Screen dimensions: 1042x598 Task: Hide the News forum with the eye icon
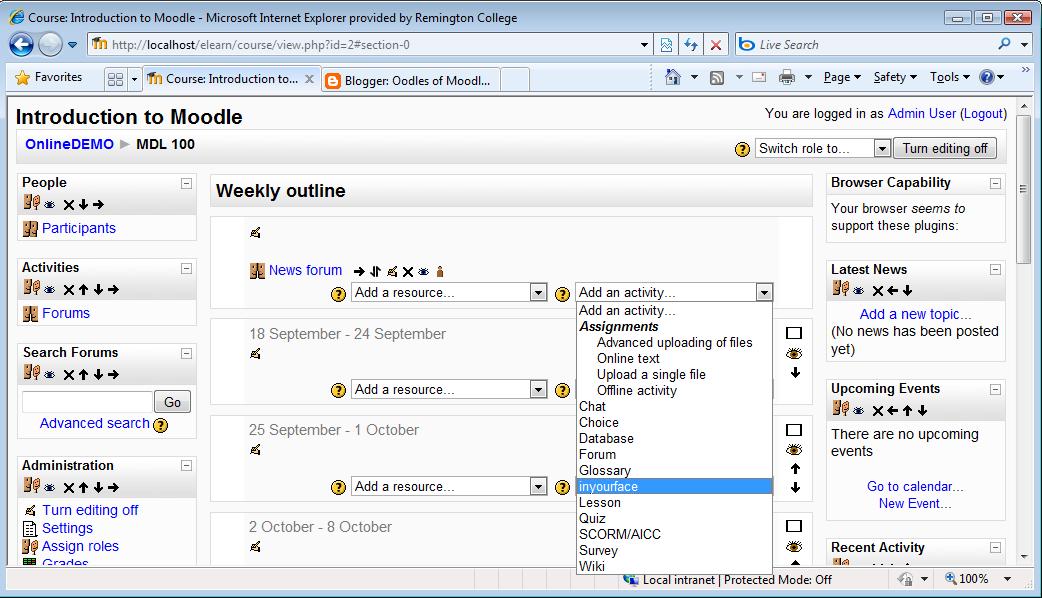(423, 270)
